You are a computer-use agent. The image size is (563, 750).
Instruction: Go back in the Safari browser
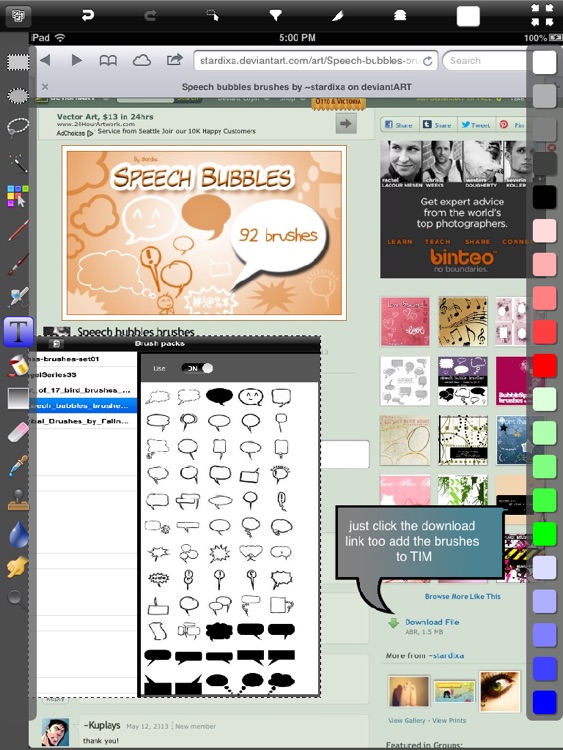(x=45, y=60)
